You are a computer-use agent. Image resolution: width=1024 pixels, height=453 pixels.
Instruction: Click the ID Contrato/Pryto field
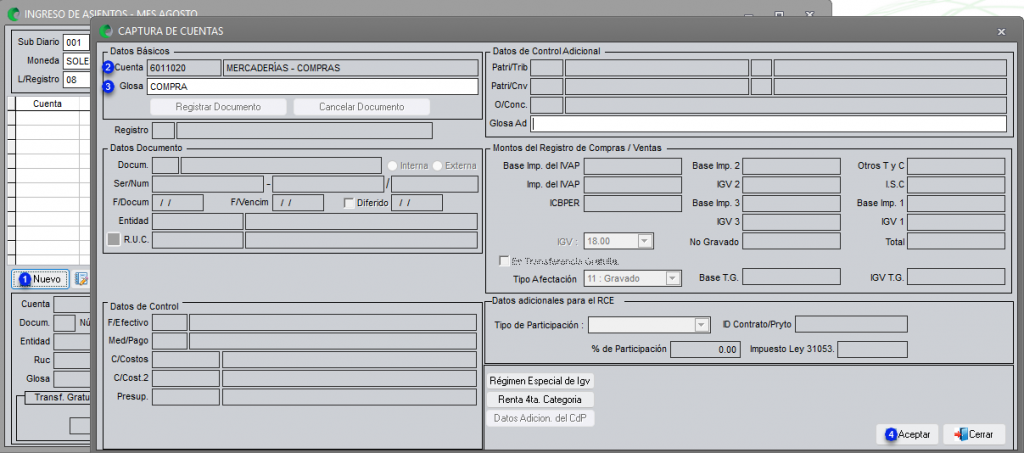(x=851, y=324)
